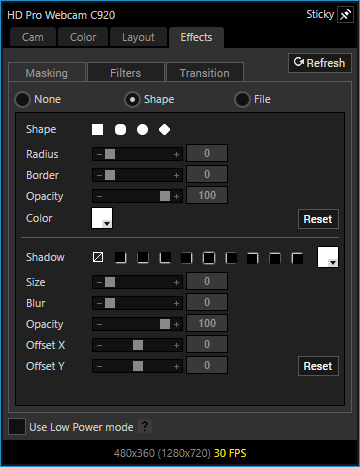Increase Border with the plus button
The width and height of the screenshot is (360, 467).
[176, 175]
